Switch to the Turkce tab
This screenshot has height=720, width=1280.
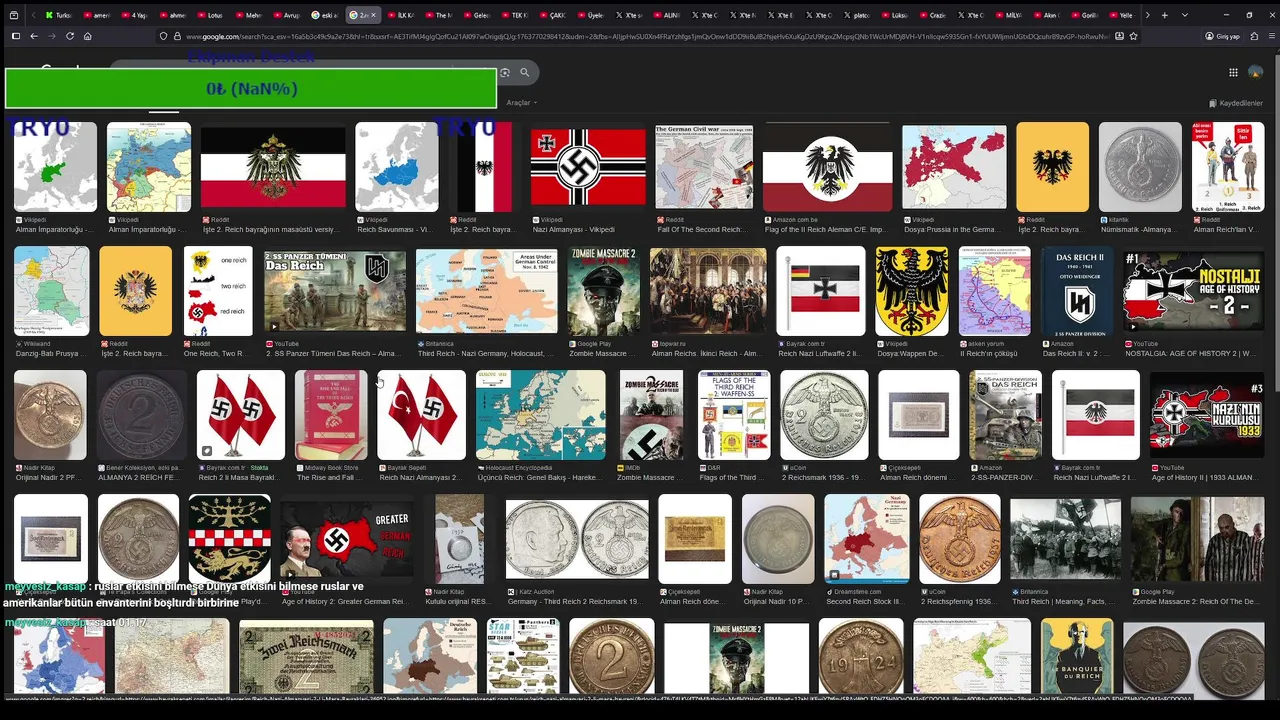59,15
